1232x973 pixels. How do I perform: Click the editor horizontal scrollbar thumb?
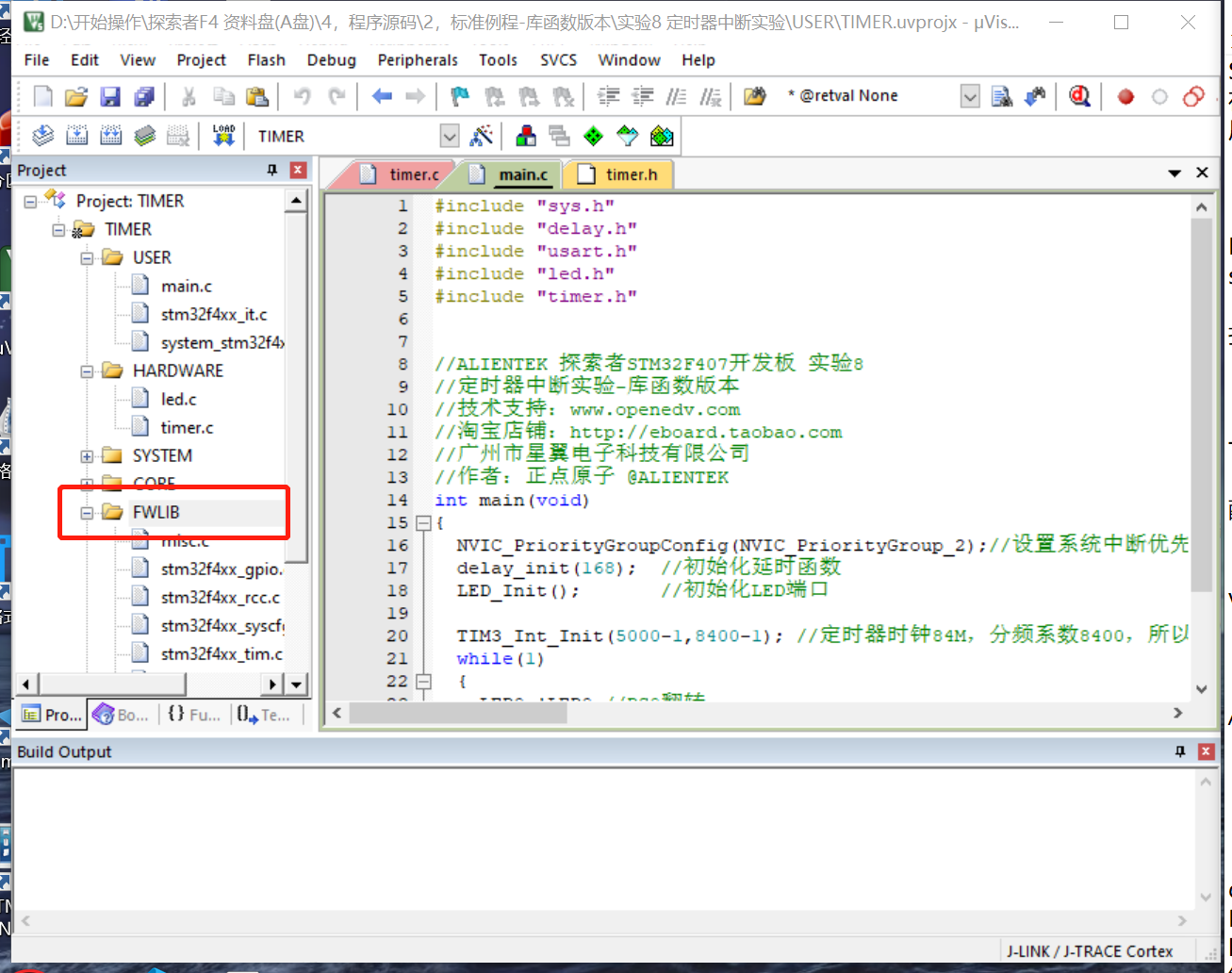pos(458,714)
